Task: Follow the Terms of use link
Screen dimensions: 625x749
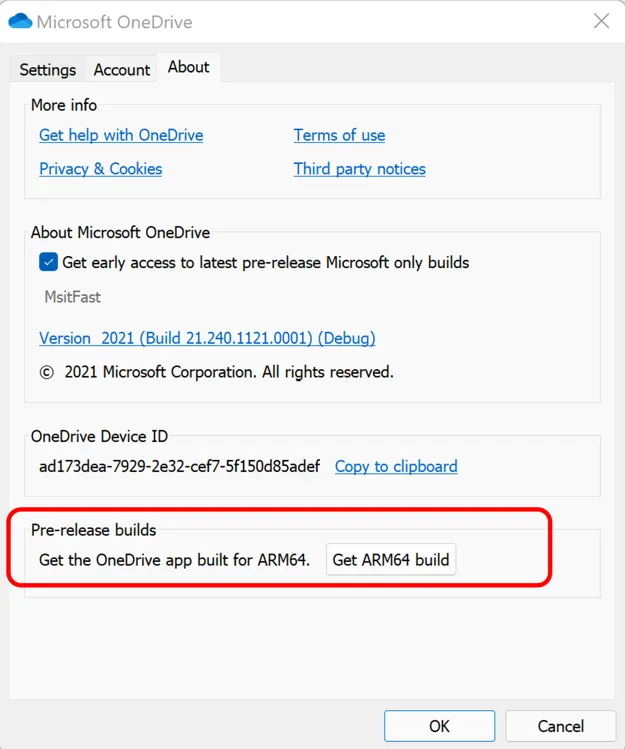Action: [339, 135]
